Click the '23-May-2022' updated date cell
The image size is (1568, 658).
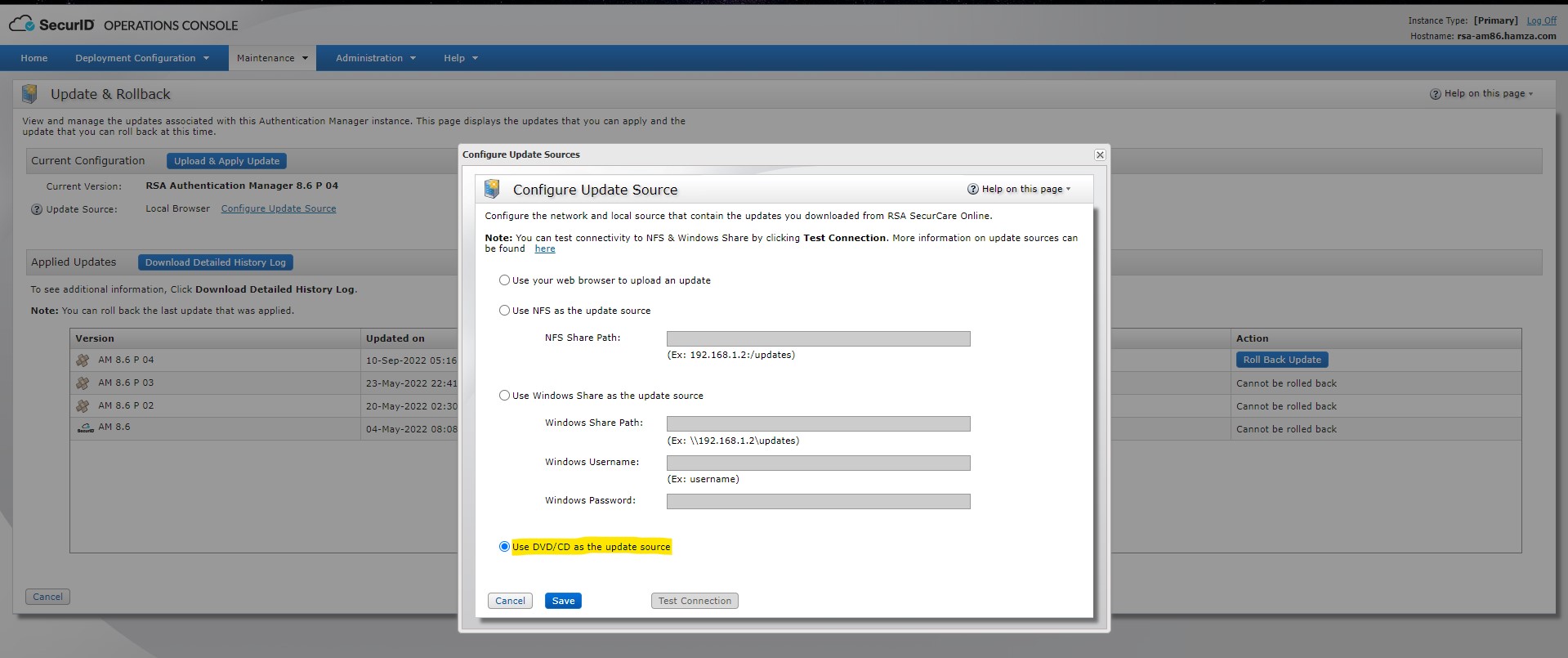(x=411, y=383)
